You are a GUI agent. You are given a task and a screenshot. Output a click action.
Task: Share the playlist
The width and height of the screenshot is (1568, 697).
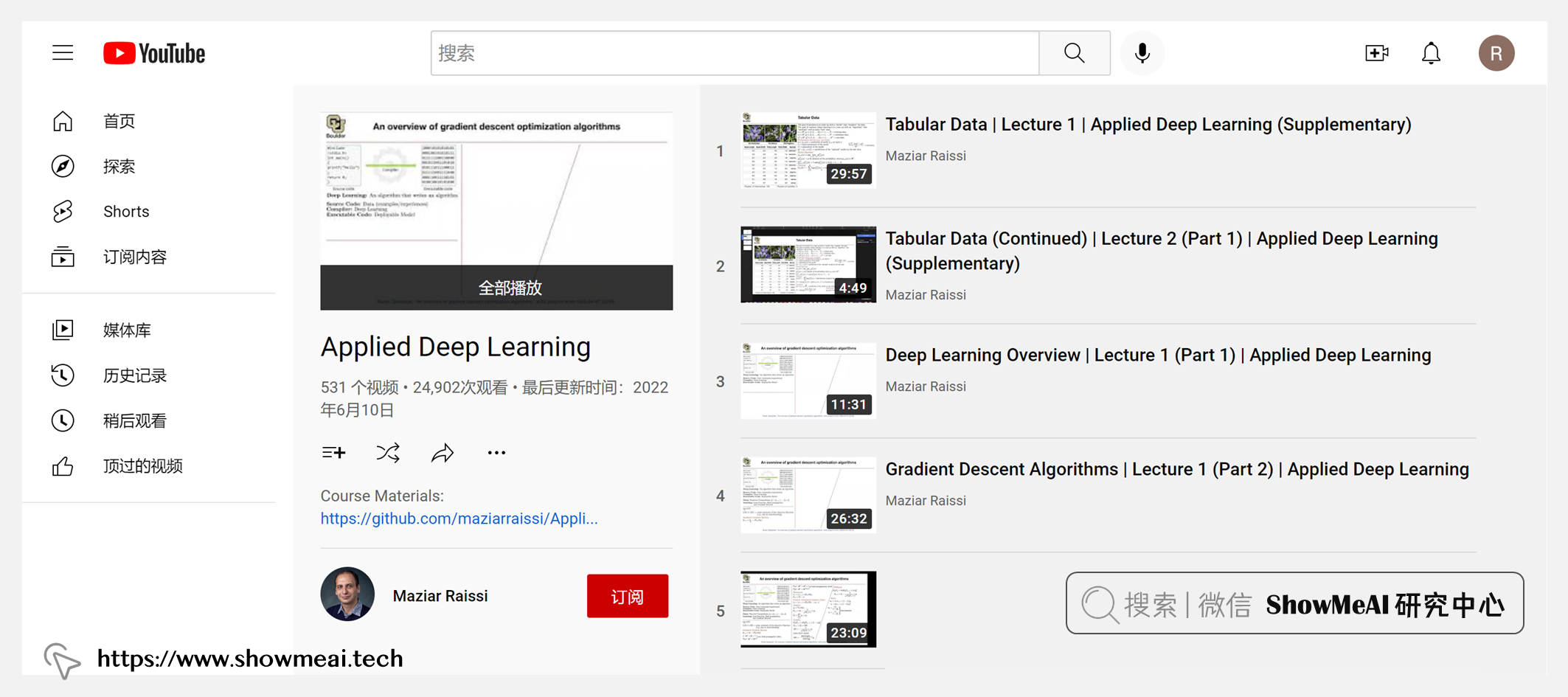pos(443,452)
